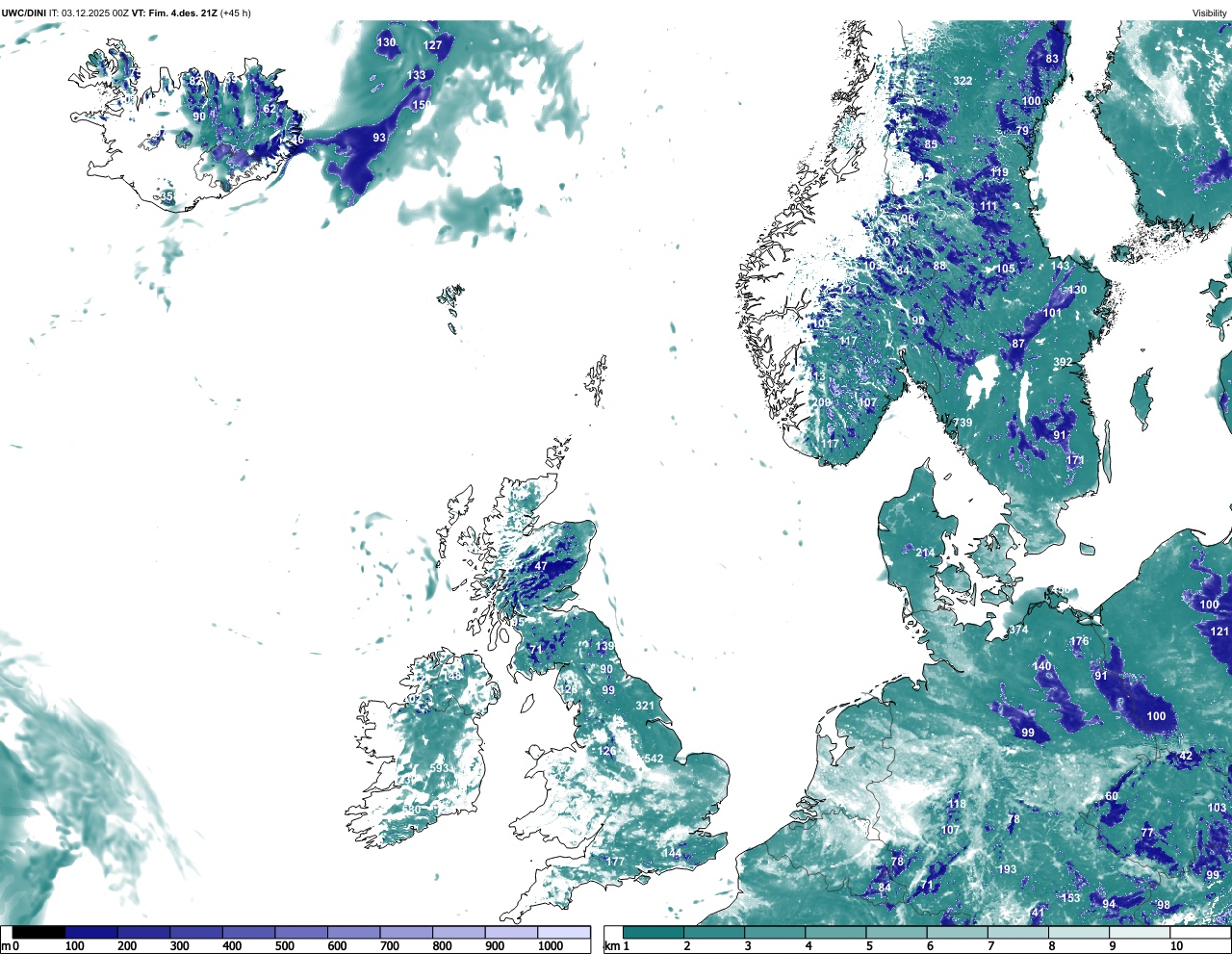Click the '392' value in eastern Sweden
Image resolution: width=1232 pixels, height=954 pixels.
[1063, 363]
